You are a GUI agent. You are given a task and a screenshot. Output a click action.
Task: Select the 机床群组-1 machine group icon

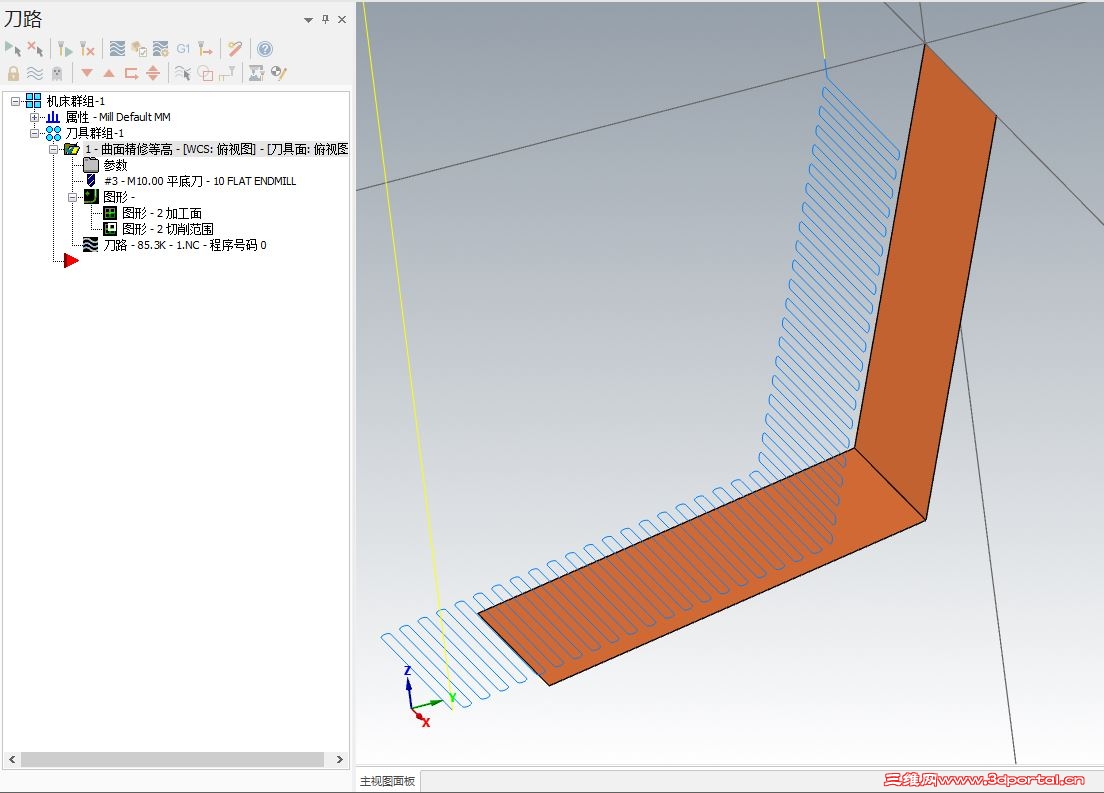[33, 101]
